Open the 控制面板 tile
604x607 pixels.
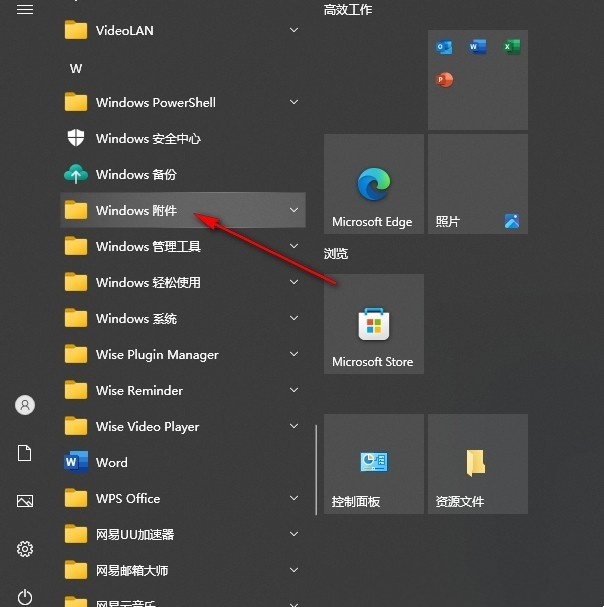374,464
